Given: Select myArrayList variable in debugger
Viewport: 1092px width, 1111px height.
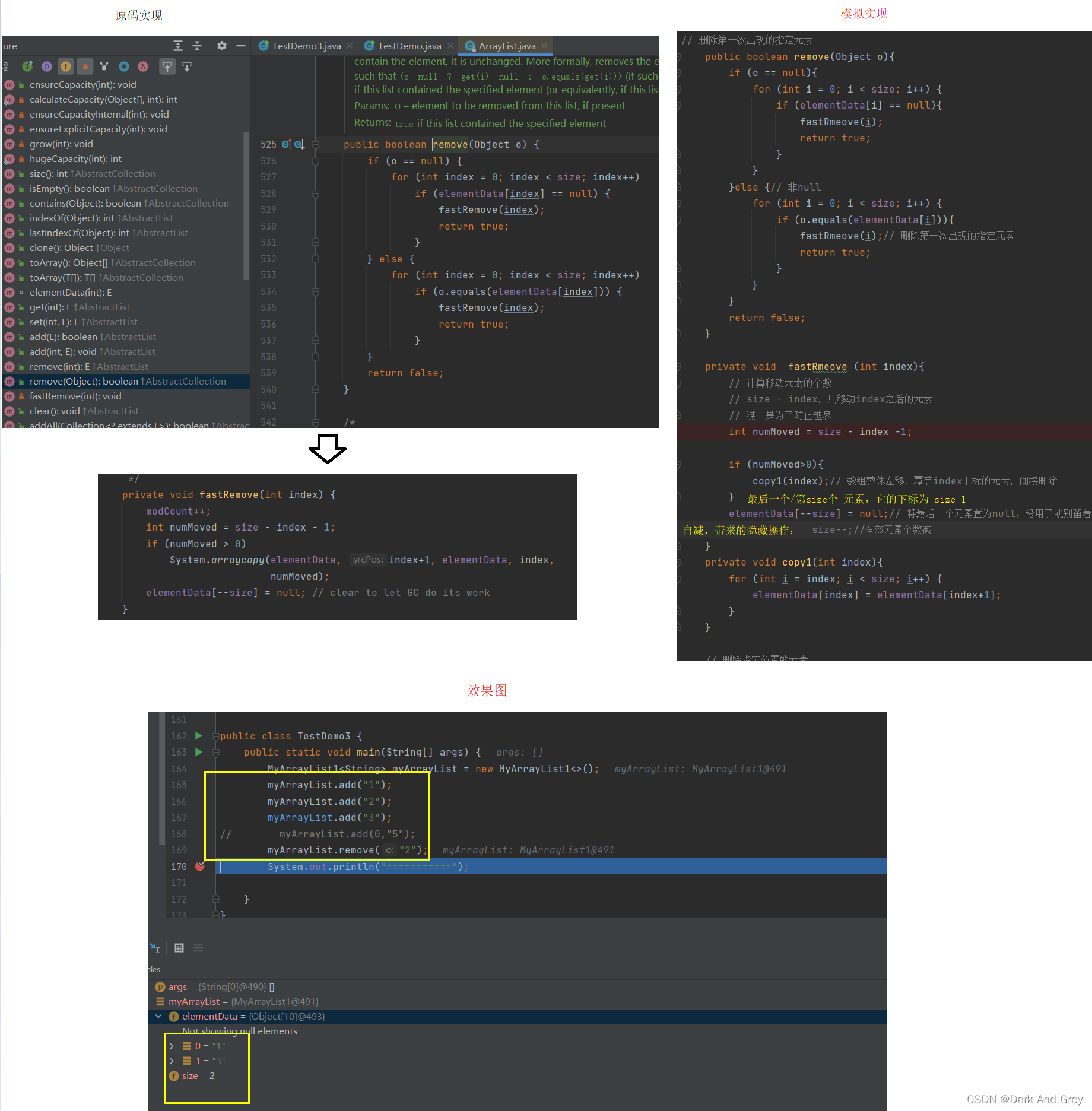Looking at the screenshot, I should pyautogui.click(x=237, y=1002).
